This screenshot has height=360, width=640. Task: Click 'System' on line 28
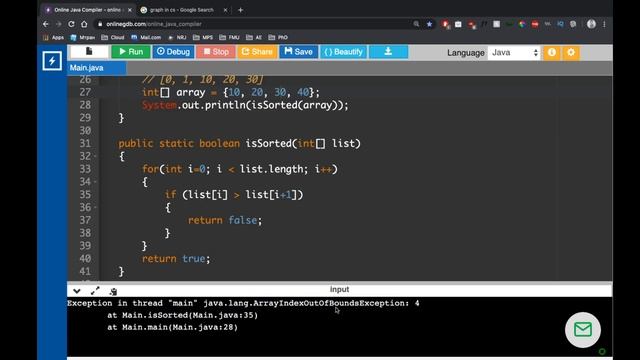tap(159, 105)
